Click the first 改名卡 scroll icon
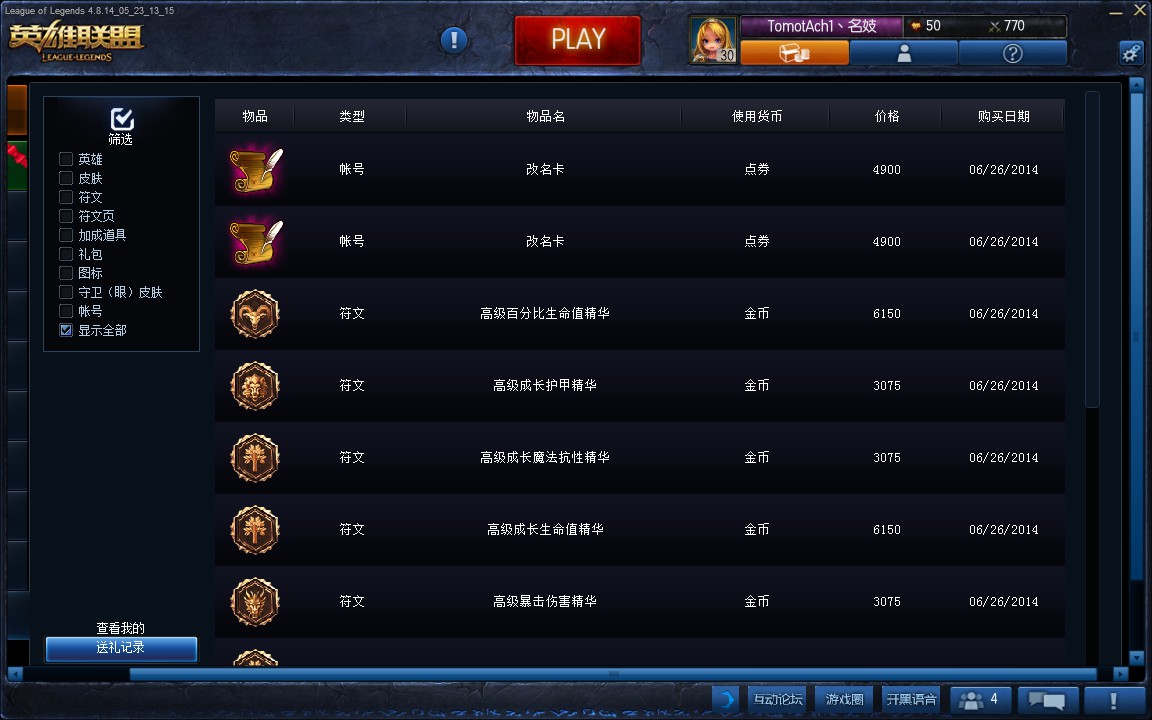This screenshot has width=1152, height=720. [255, 170]
